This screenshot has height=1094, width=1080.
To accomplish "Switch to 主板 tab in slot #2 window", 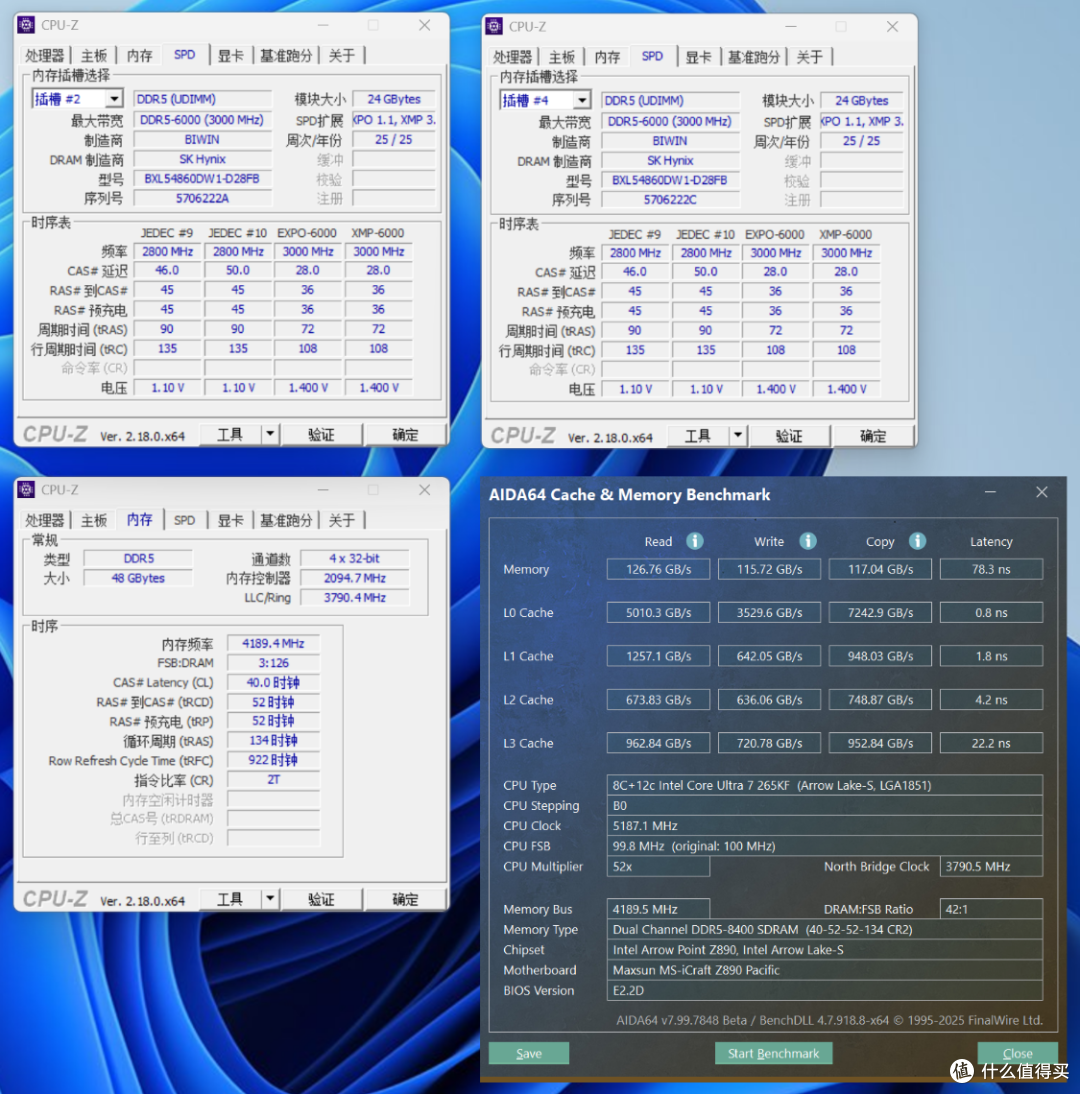I will [x=94, y=55].
